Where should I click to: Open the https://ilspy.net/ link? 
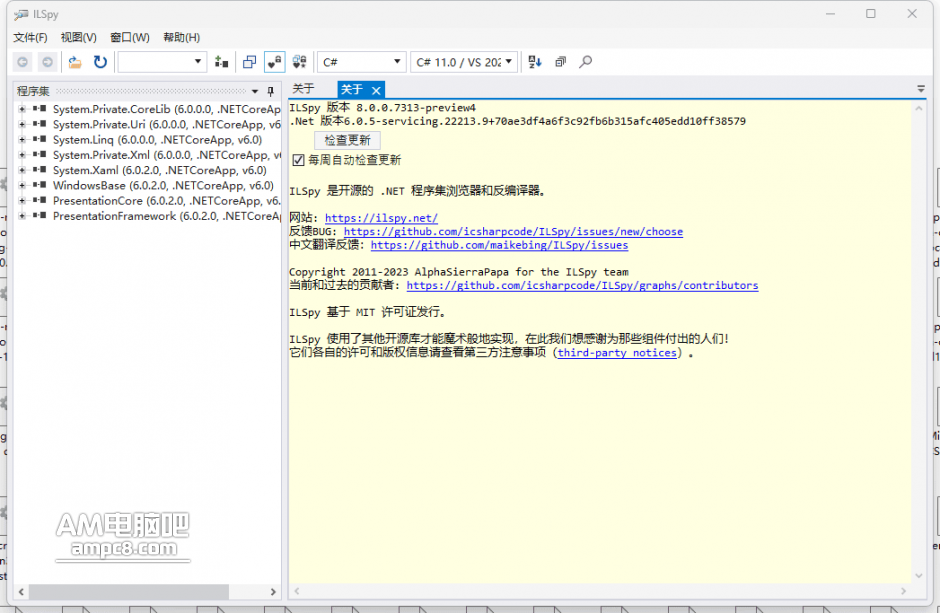pos(381,218)
